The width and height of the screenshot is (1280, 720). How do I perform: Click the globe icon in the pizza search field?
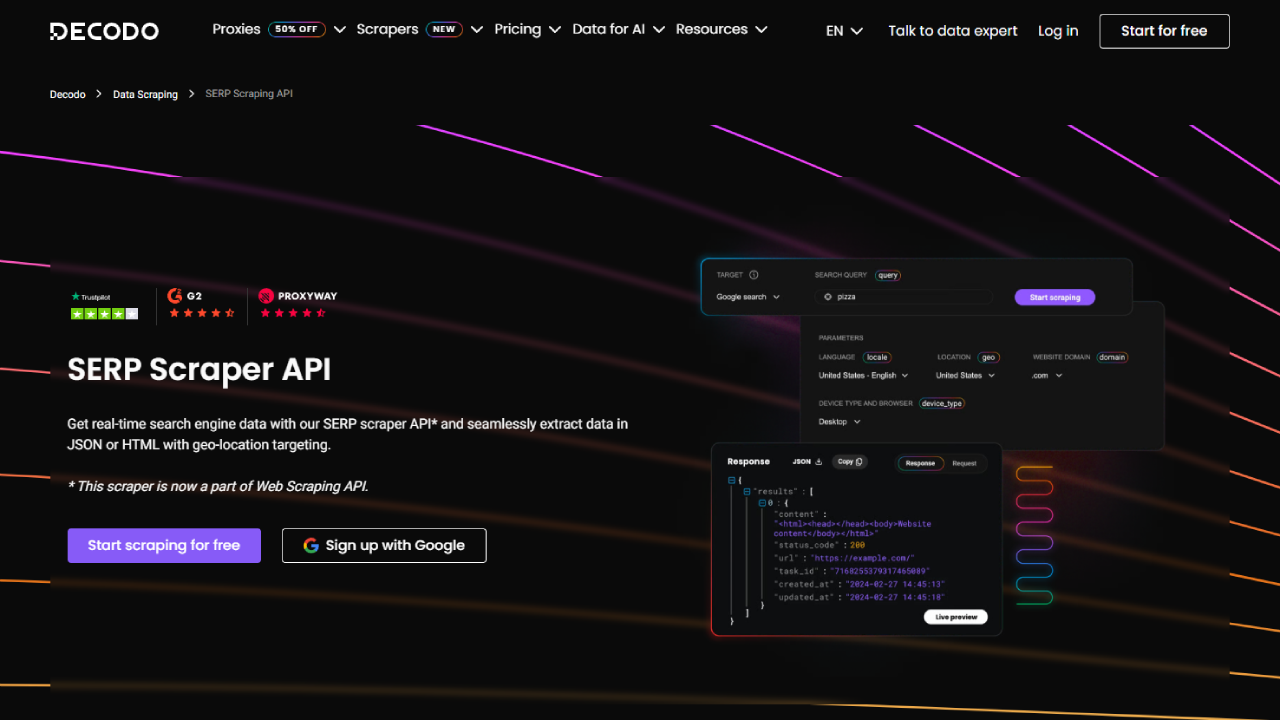pos(828,297)
